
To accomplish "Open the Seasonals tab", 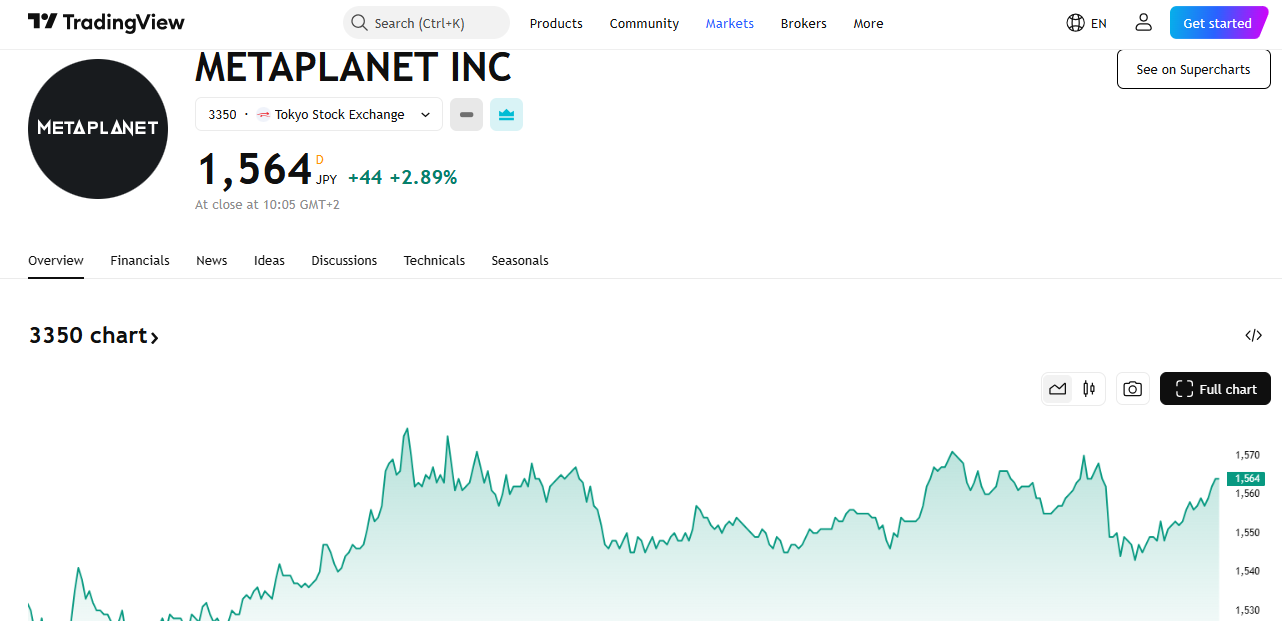I will pos(520,260).
